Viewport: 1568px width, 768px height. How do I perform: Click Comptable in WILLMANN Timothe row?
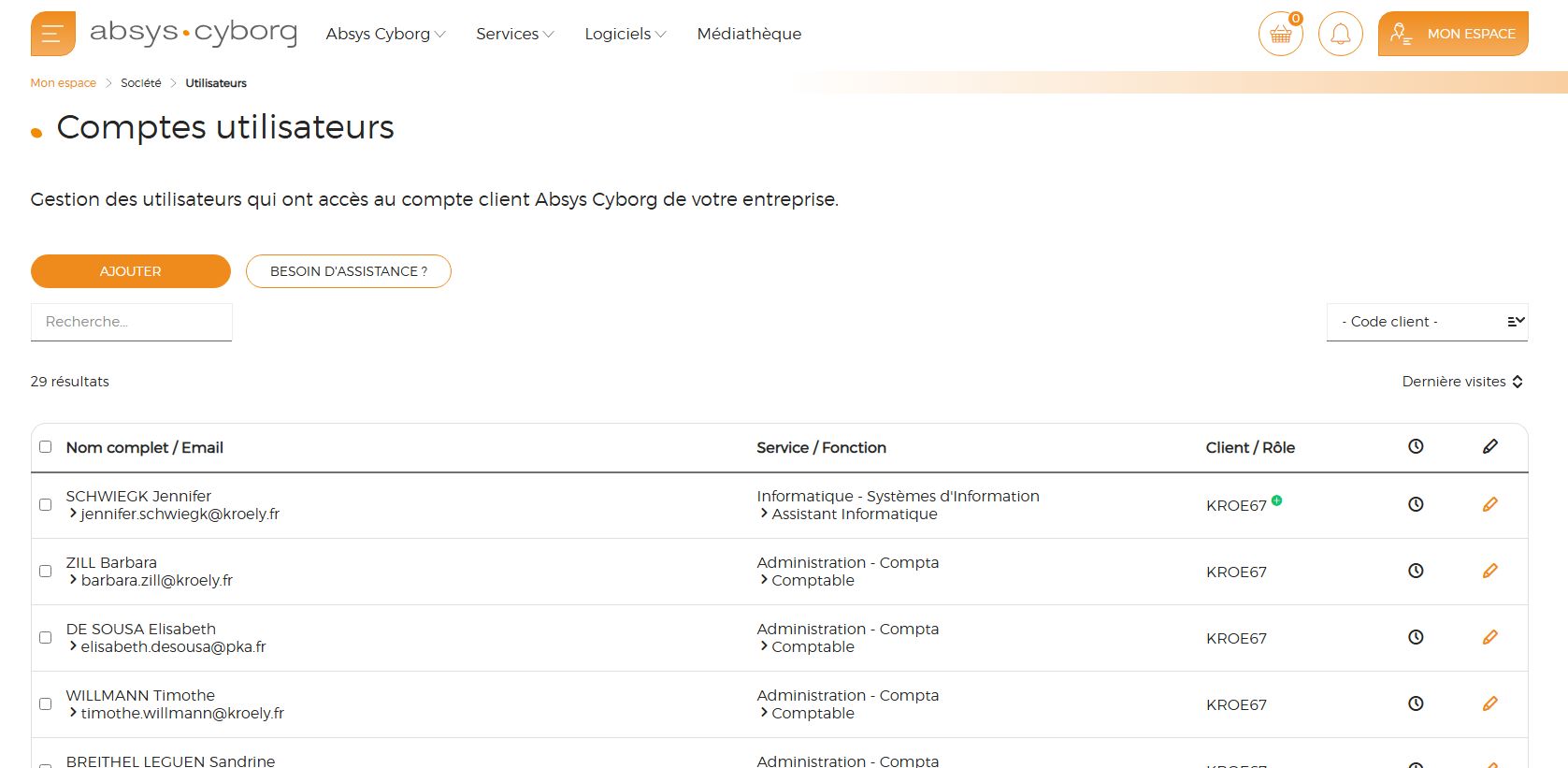click(813, 714)
